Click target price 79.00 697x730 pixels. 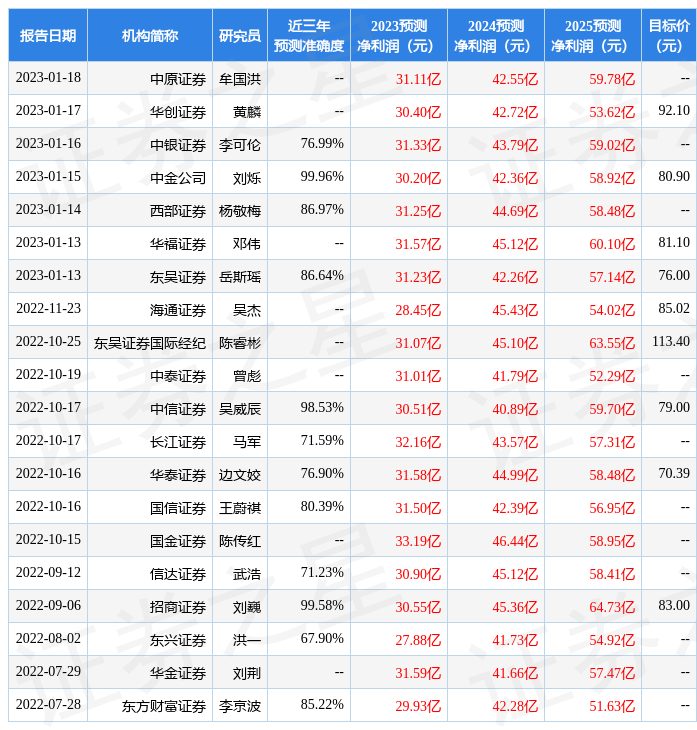point(674,408)
